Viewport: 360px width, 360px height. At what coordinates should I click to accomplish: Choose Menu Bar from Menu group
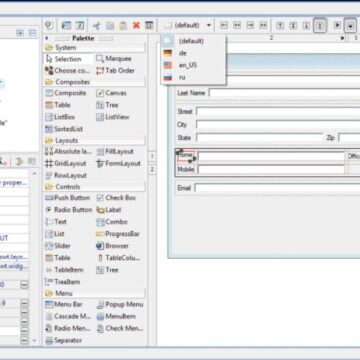tap(64, 304)
